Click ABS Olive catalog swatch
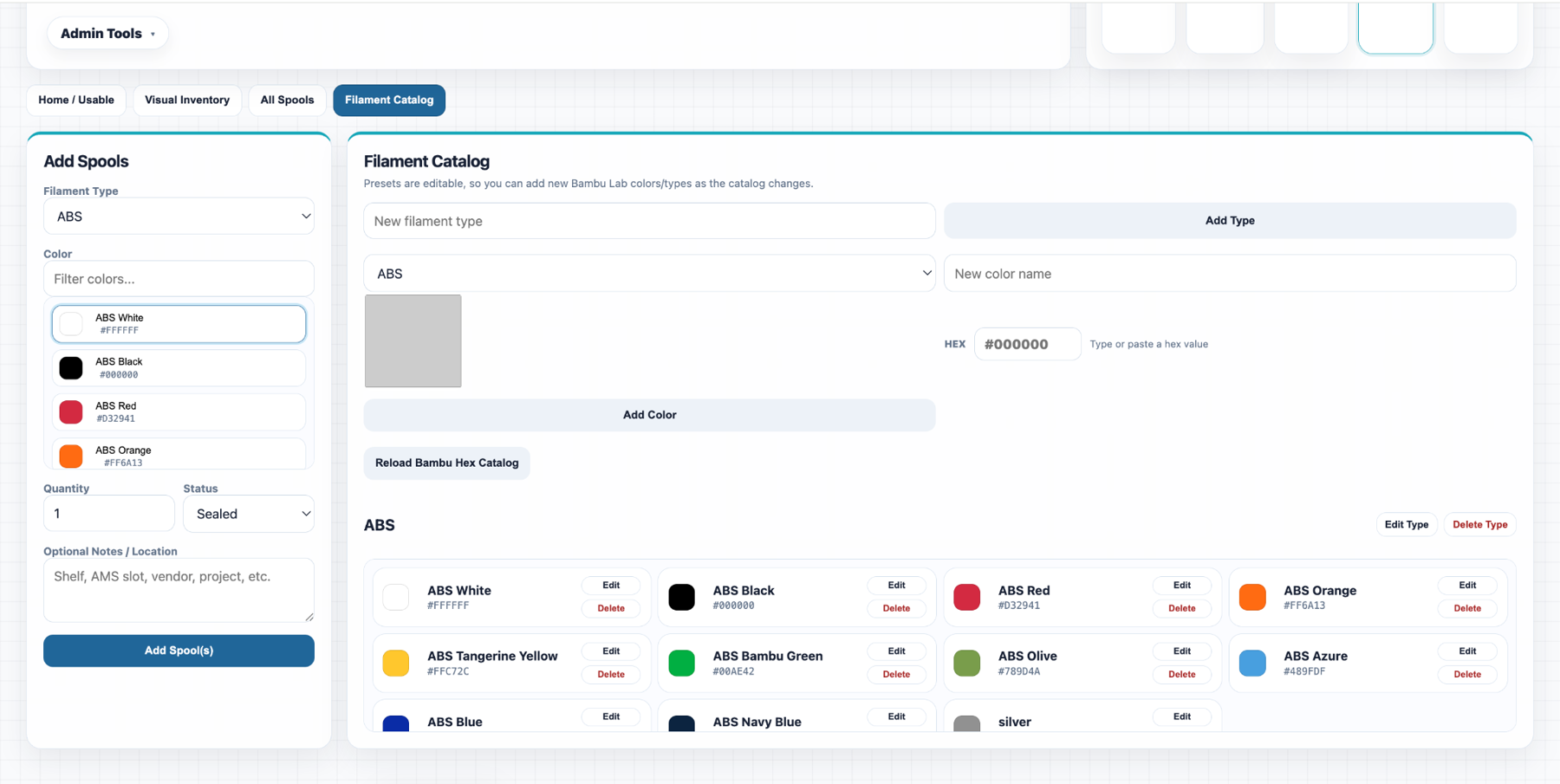 tap(967, 664)
